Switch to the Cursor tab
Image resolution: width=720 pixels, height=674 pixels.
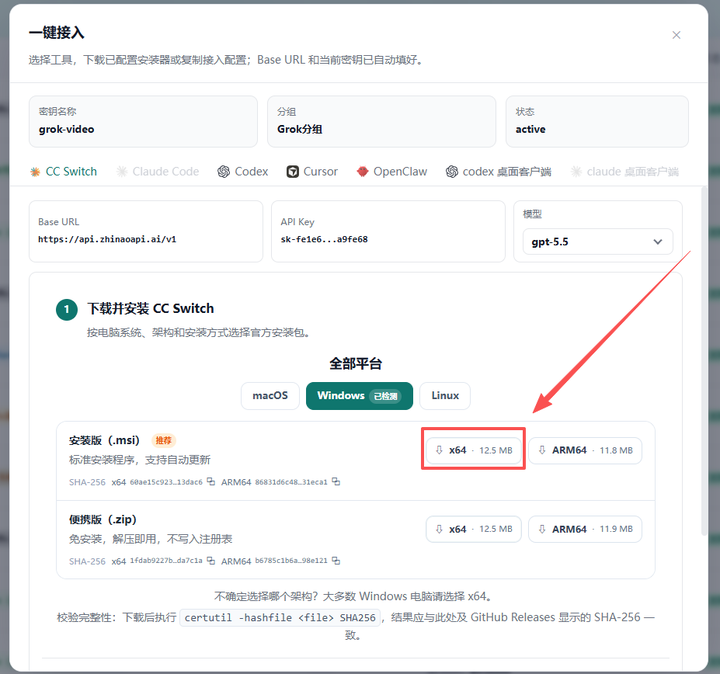(x=312, y=172)
